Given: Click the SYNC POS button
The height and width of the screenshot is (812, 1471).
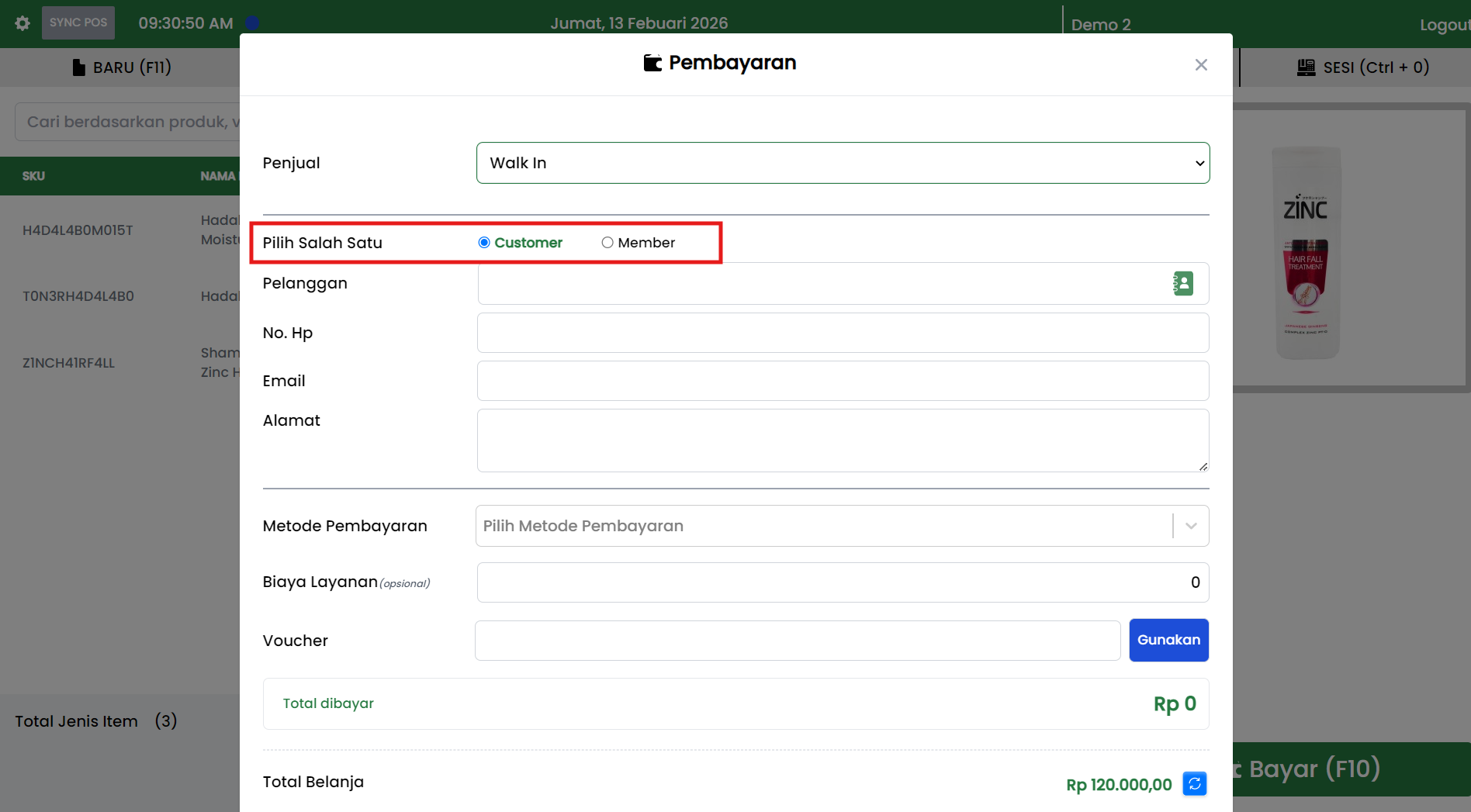Looking at the screenshot, I should [x=78, y=22].
